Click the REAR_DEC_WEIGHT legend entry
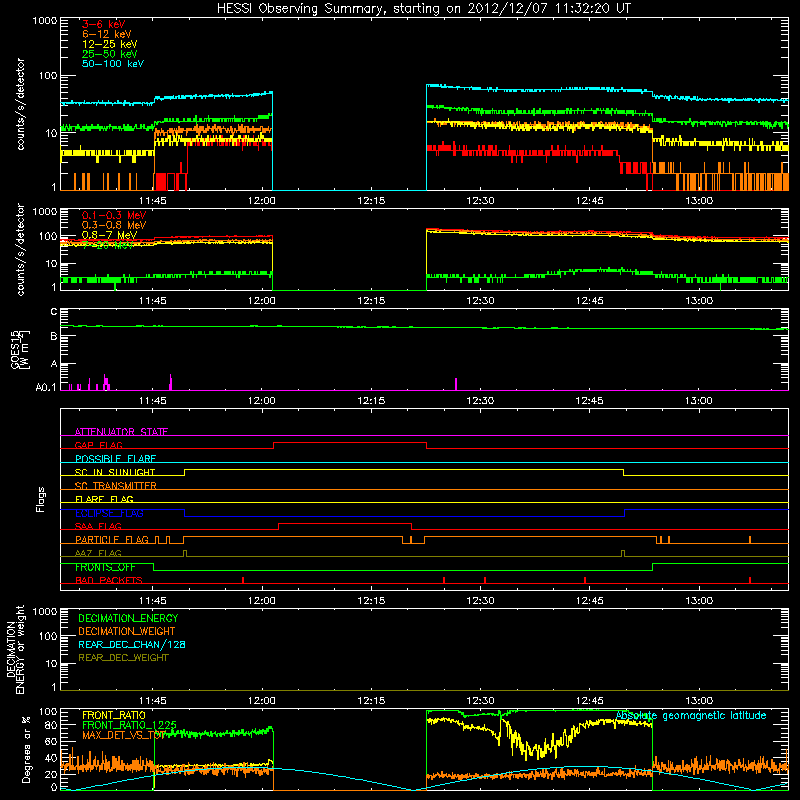The height and width of the screenshot is (800, 800). (123, 658)
